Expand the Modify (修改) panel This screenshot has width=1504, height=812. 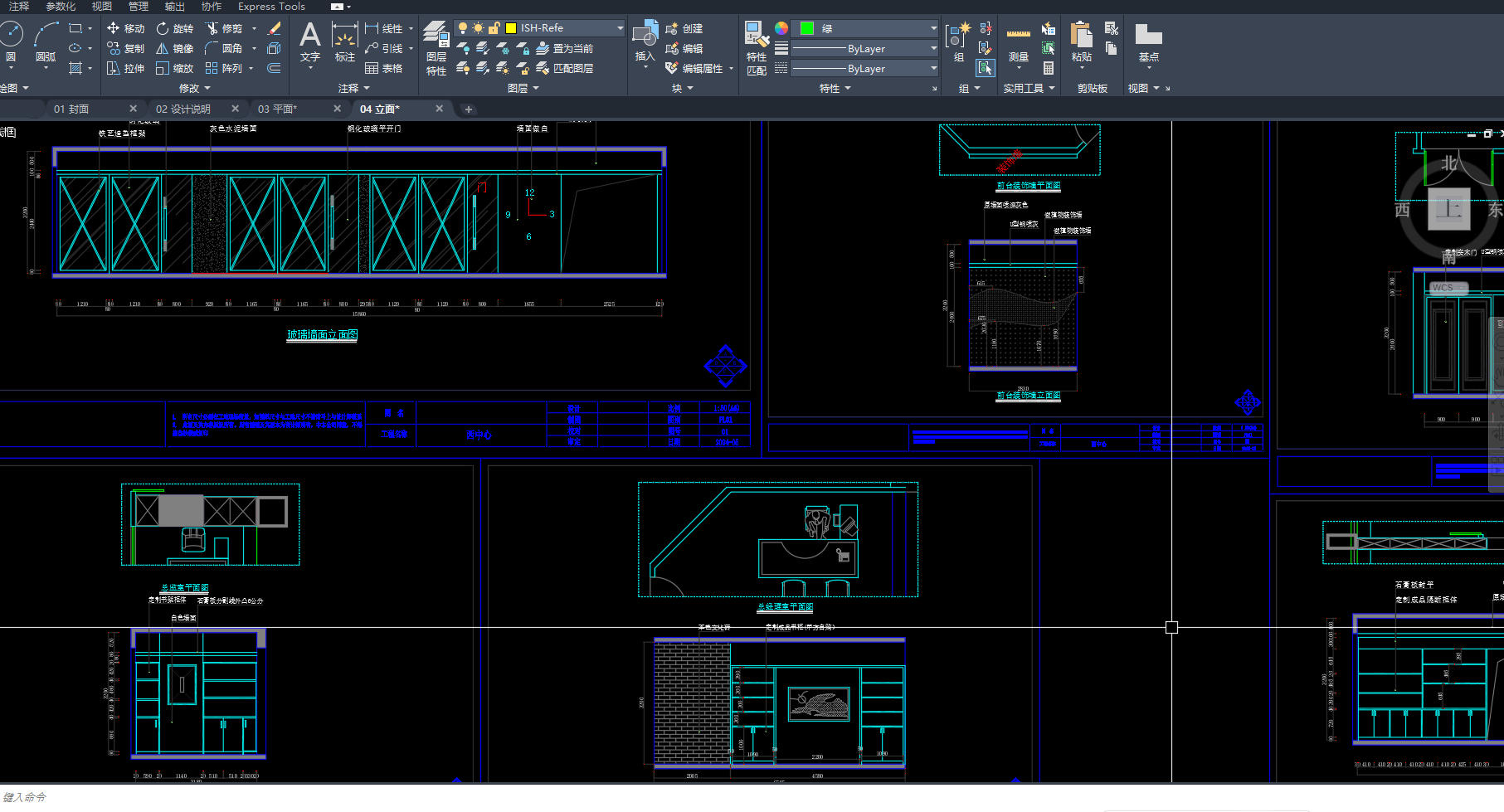click(195, 88)
